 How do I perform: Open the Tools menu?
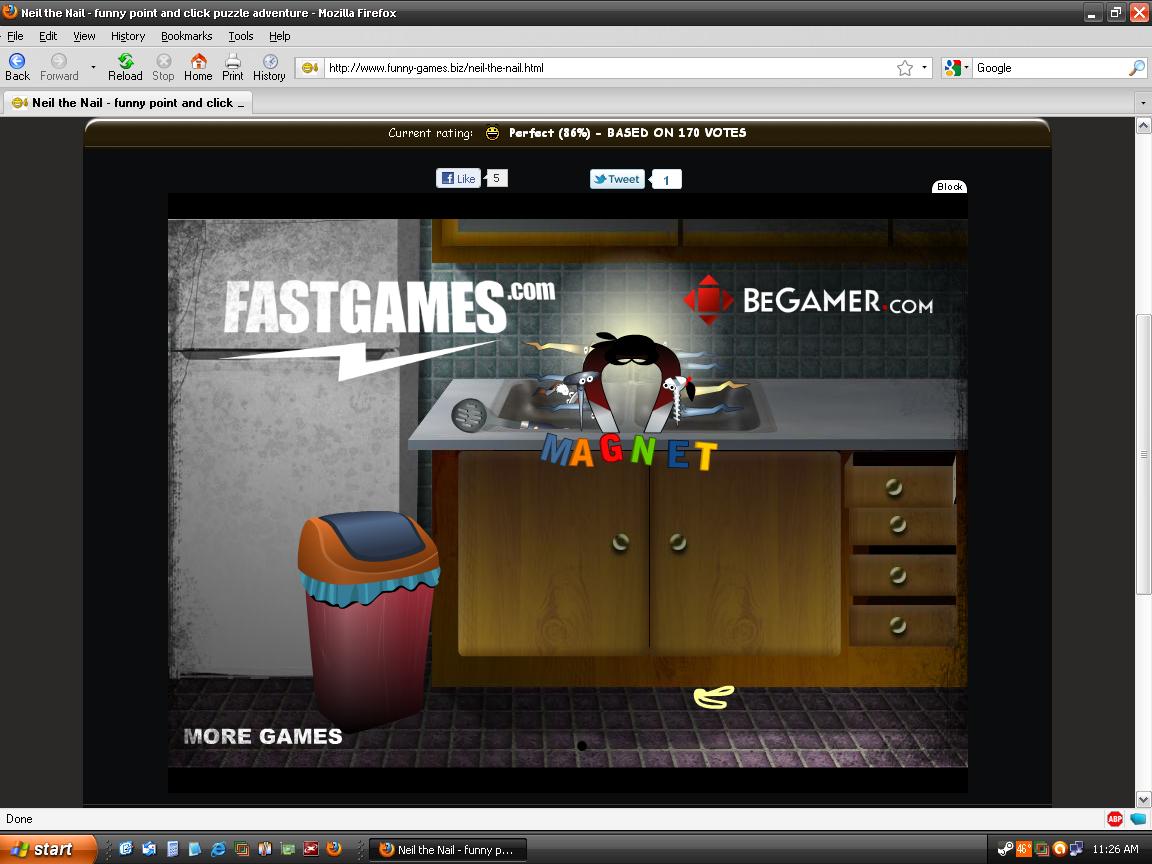(x=240, y=36)
